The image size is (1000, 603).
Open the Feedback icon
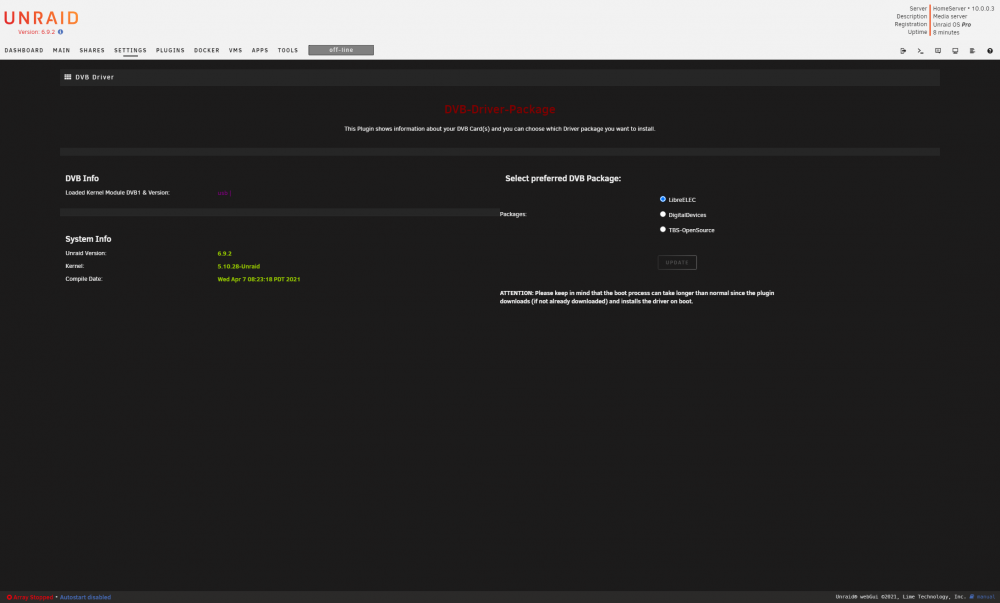[938, 50]
